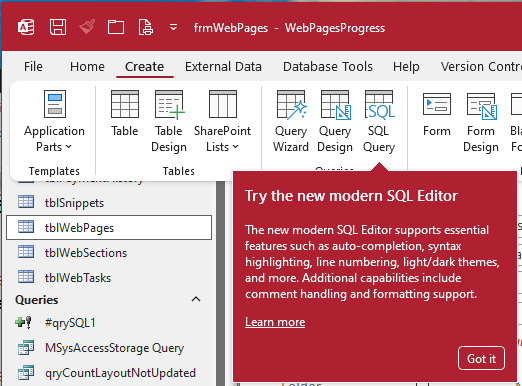
Task: Select tblSnippets in navigation pane
Action: pos(109,203)
